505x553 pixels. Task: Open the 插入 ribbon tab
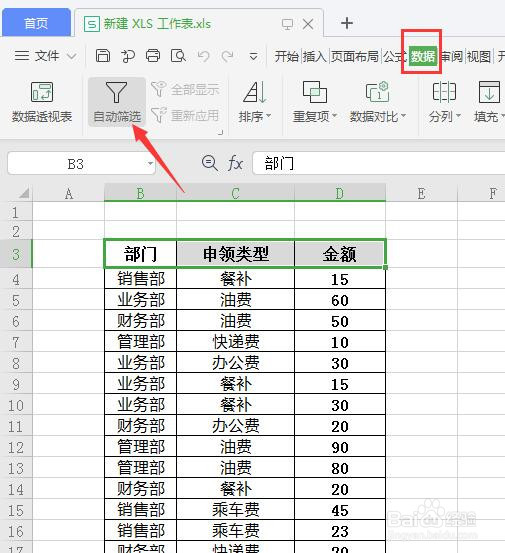pyautogui.click(x=315, y=56)
